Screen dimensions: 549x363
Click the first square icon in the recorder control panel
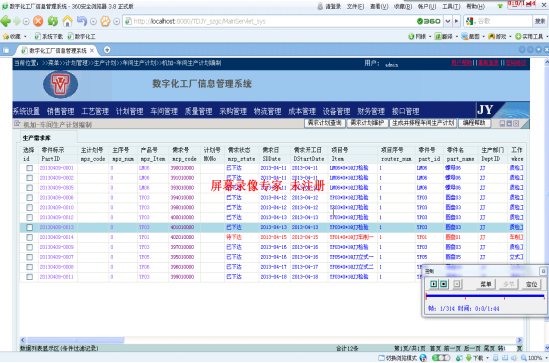pyautogui.click(x=433, y=284)
